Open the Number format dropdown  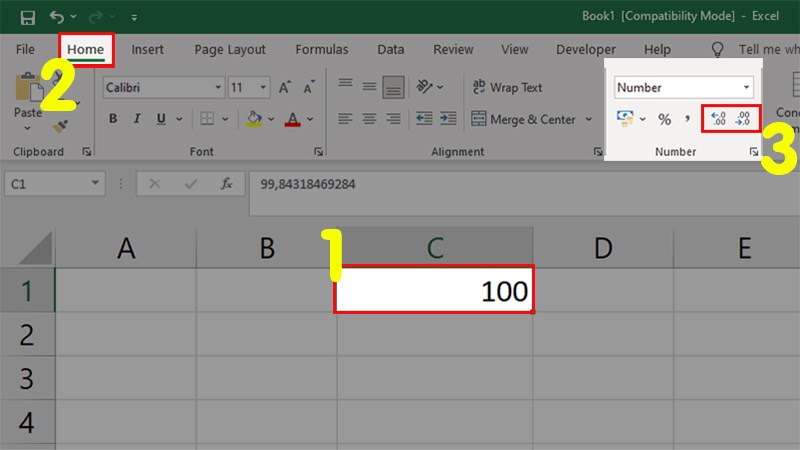[746, 88]
